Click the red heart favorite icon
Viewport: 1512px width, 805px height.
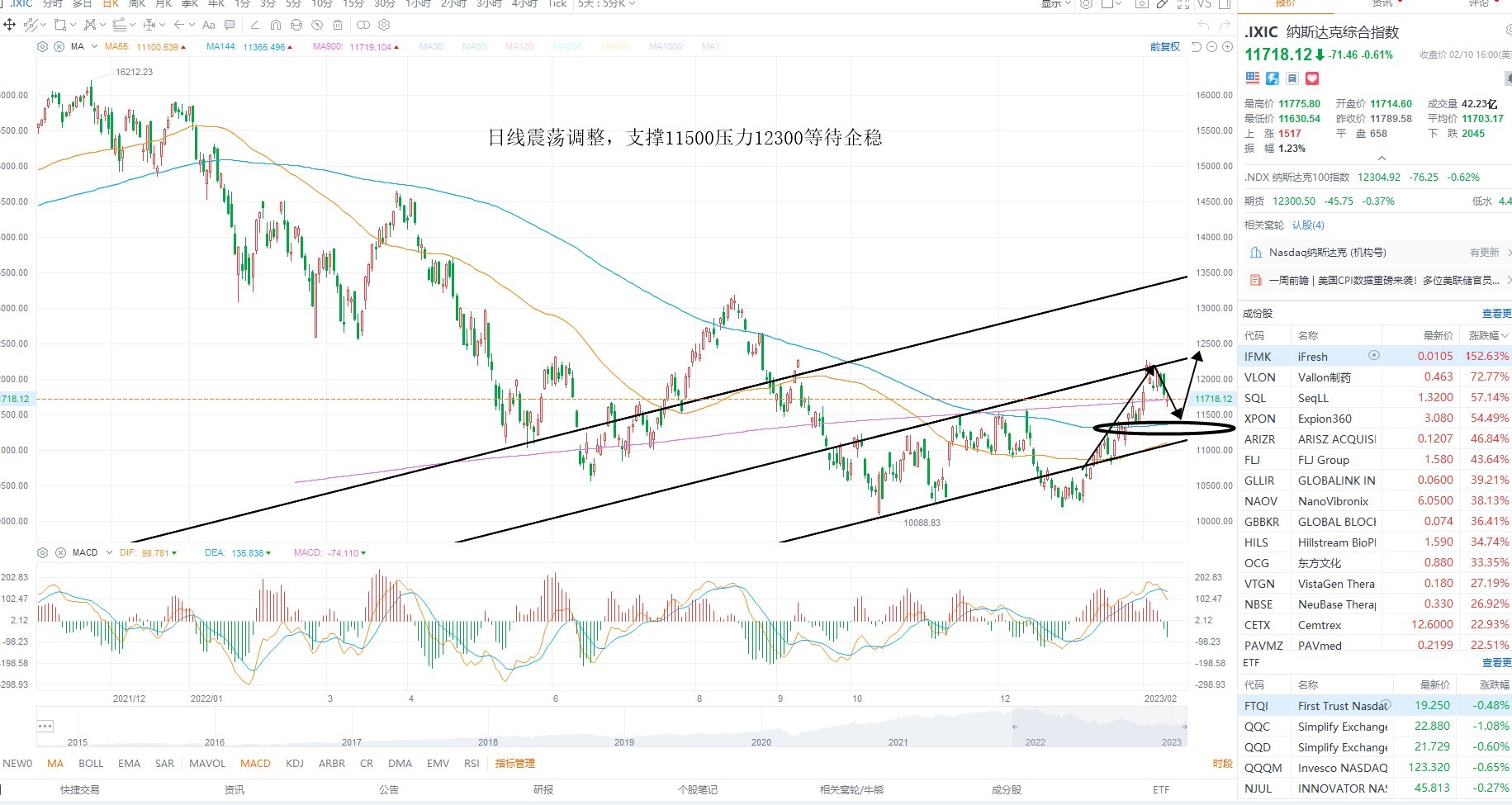click(1312, 78)
